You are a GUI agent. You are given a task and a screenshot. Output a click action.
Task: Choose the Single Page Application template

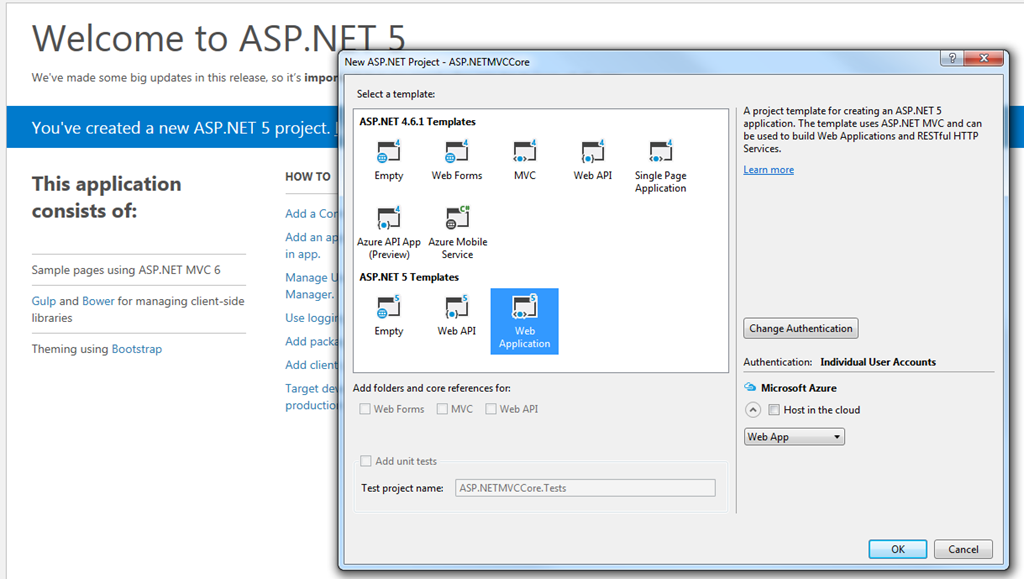[x=660, y=166]
